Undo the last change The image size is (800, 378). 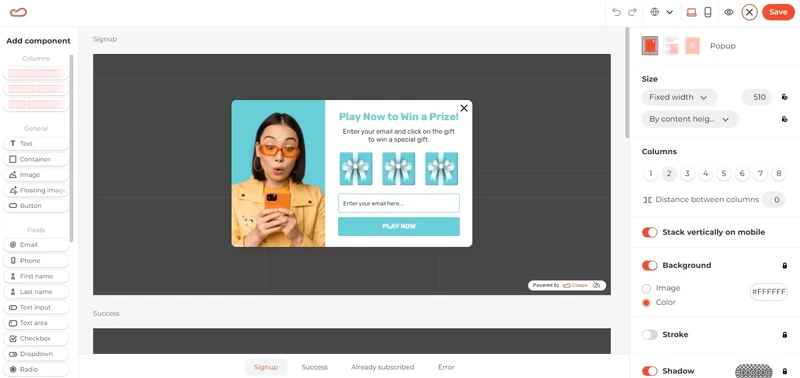[616, 12]
